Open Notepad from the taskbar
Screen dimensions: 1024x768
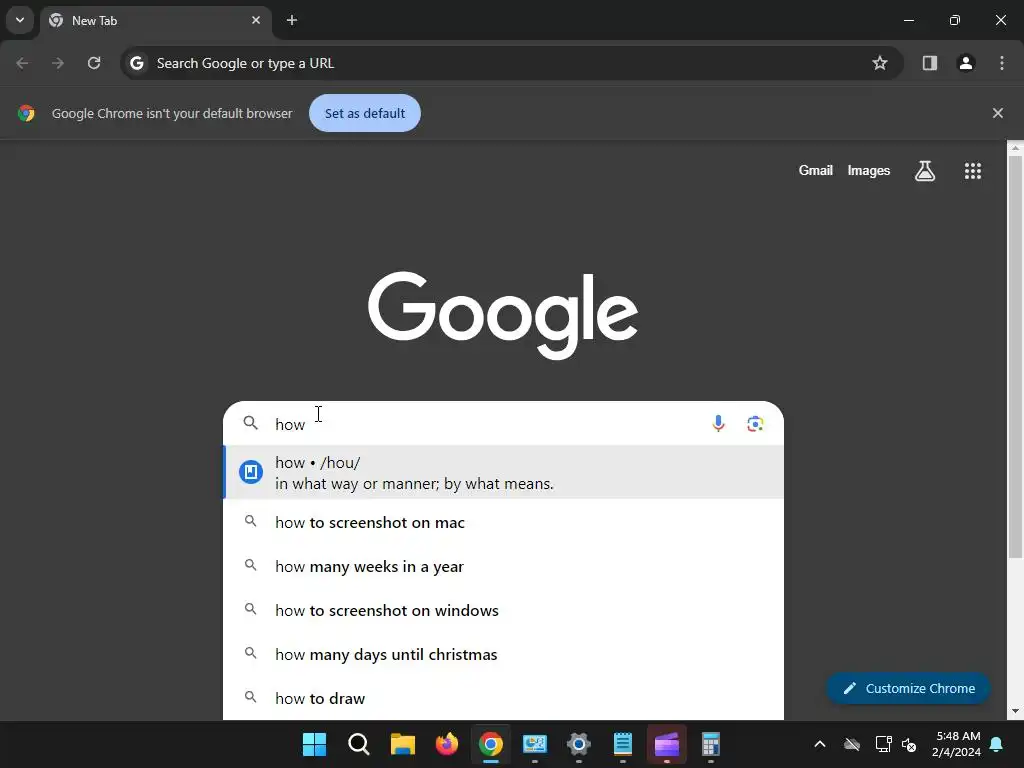622,744
